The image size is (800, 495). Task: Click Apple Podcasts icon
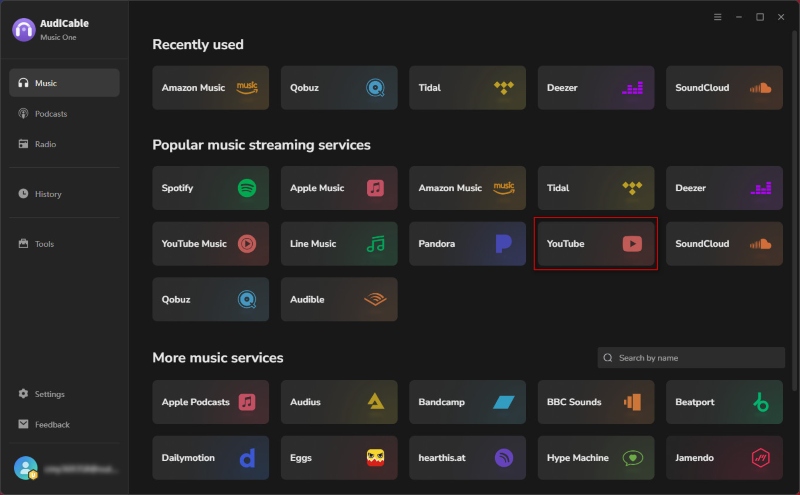[247, 402]
